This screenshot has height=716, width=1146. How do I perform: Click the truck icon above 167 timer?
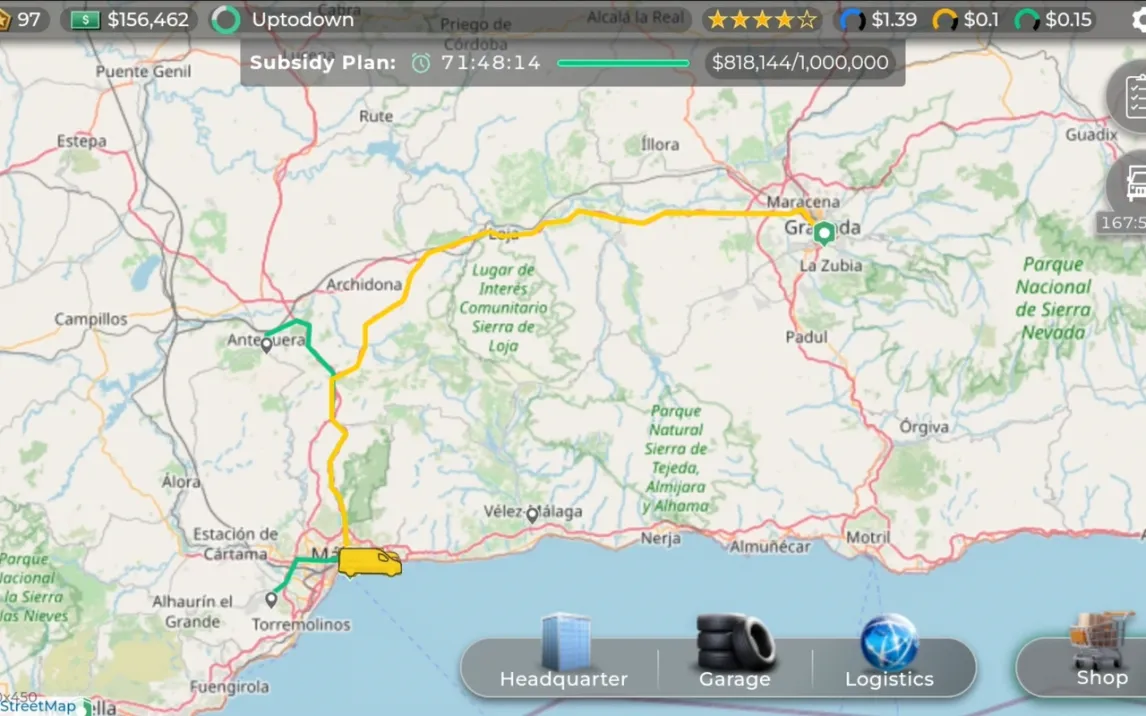point(1132,184)
